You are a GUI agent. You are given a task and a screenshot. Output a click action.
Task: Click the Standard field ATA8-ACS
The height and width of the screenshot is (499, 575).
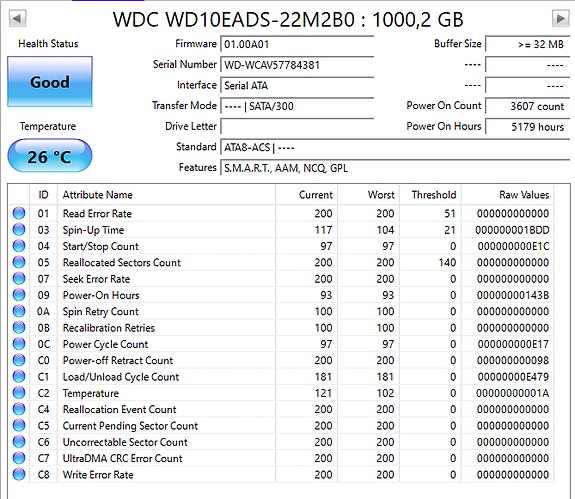pos(395,147)
